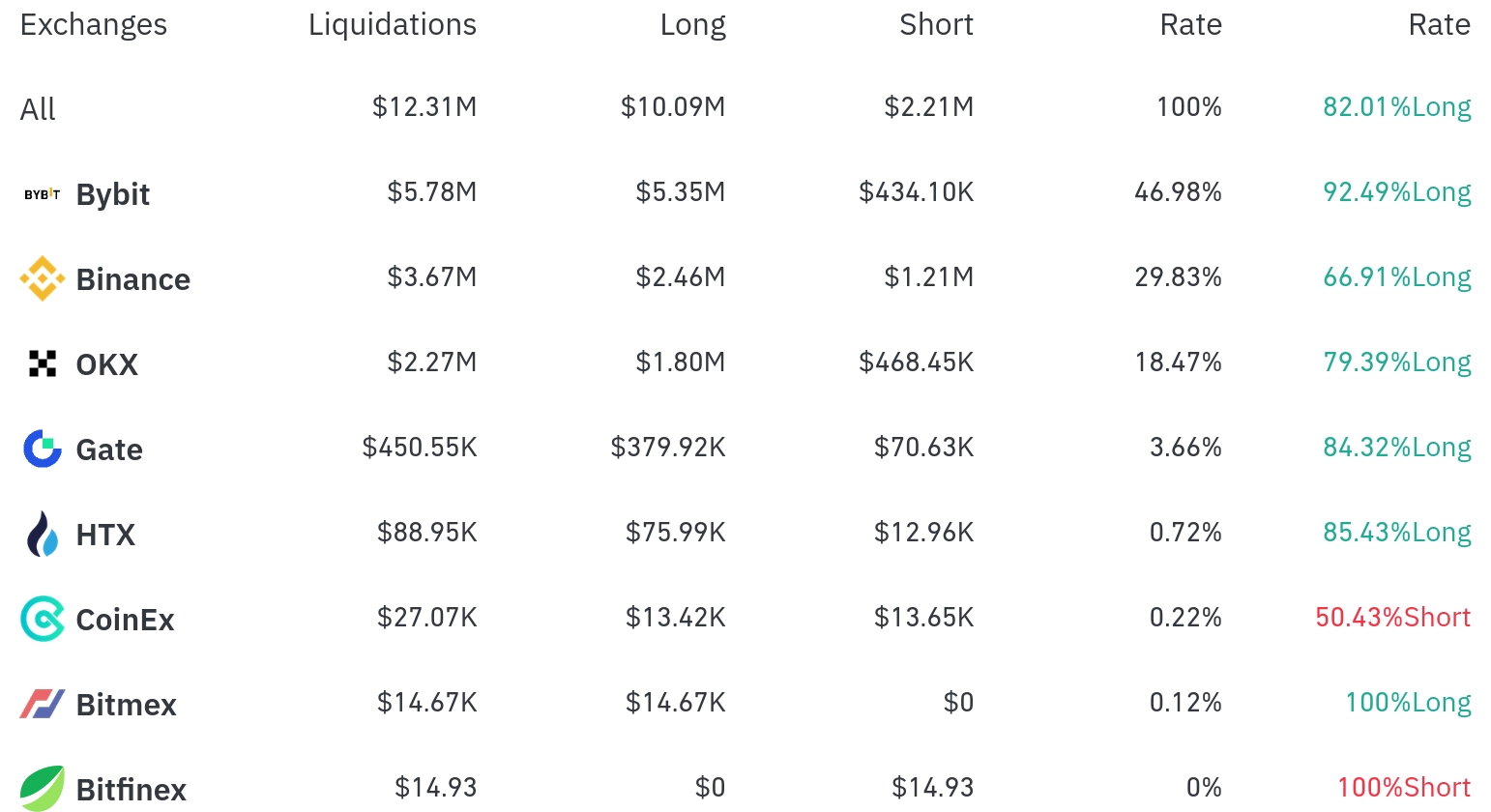This screenshot has height=812, width=1491.
Task: Click the Bitmex logo icon
Action: point(43,704)
